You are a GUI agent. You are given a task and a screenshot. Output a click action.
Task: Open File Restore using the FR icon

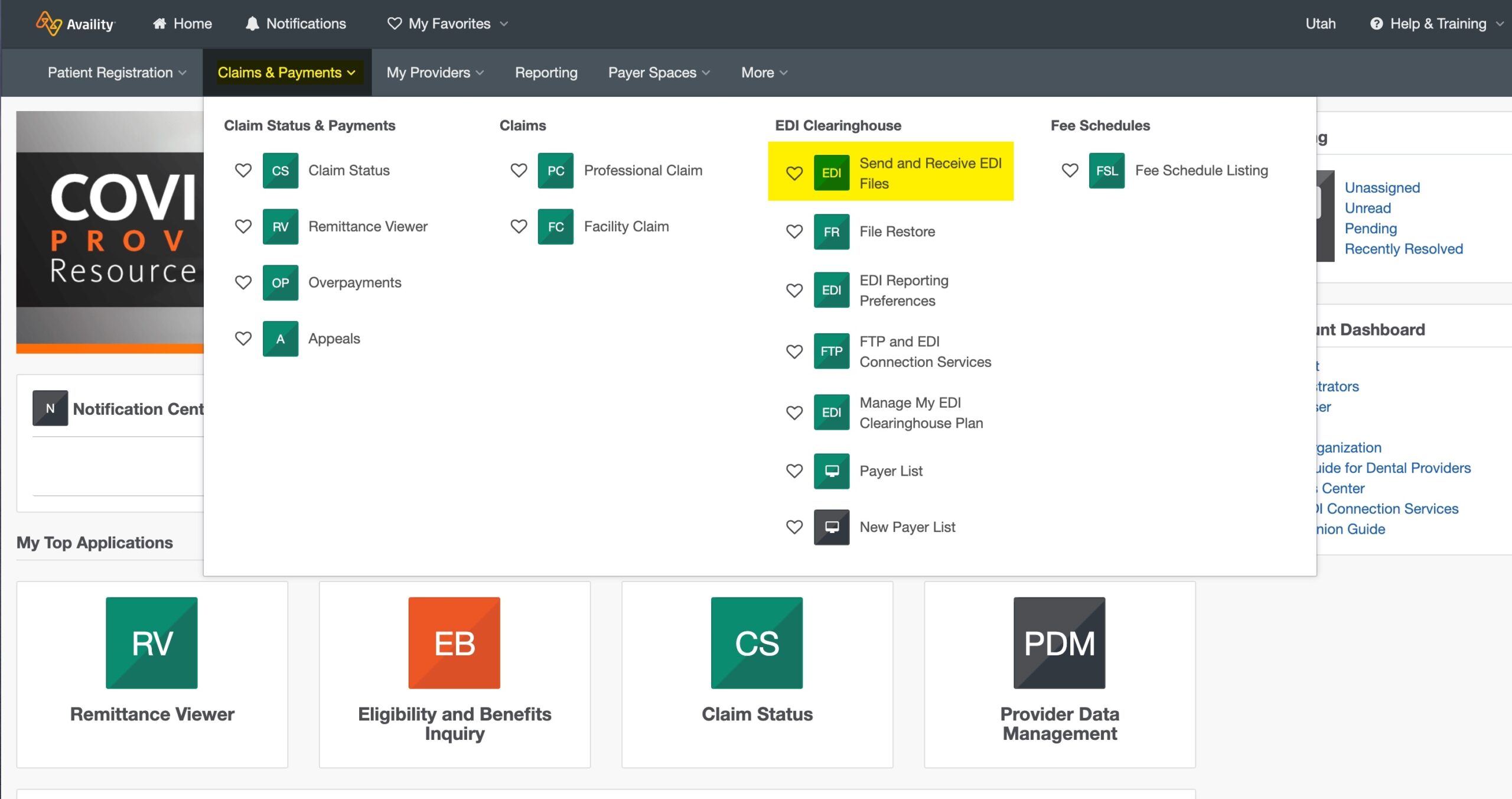pos(832,232)
